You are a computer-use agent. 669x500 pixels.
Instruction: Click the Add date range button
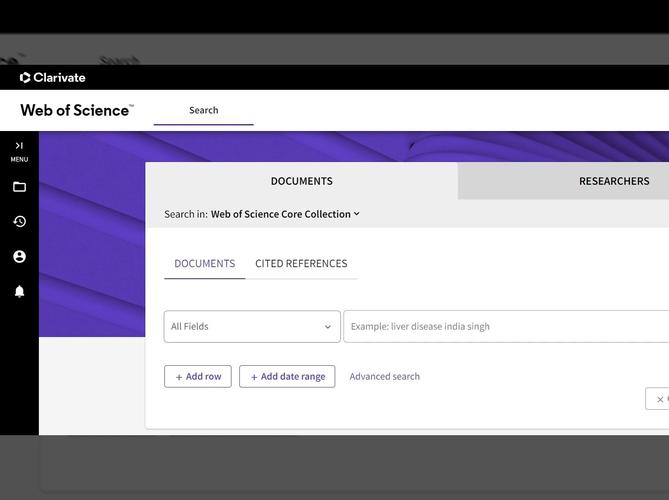point(287,377)
